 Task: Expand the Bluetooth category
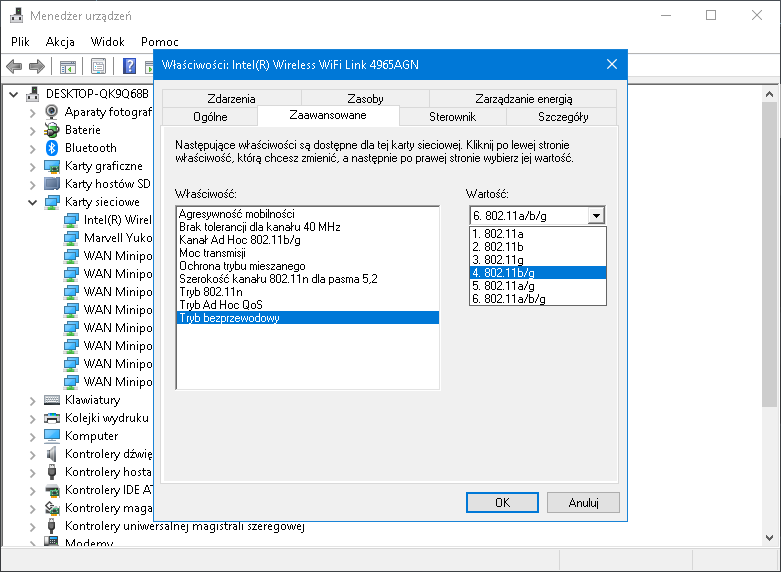click(33, 148)
